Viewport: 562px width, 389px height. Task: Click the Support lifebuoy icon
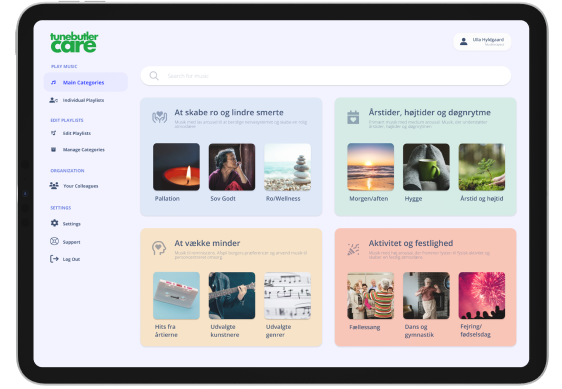(x=54, y=241)
